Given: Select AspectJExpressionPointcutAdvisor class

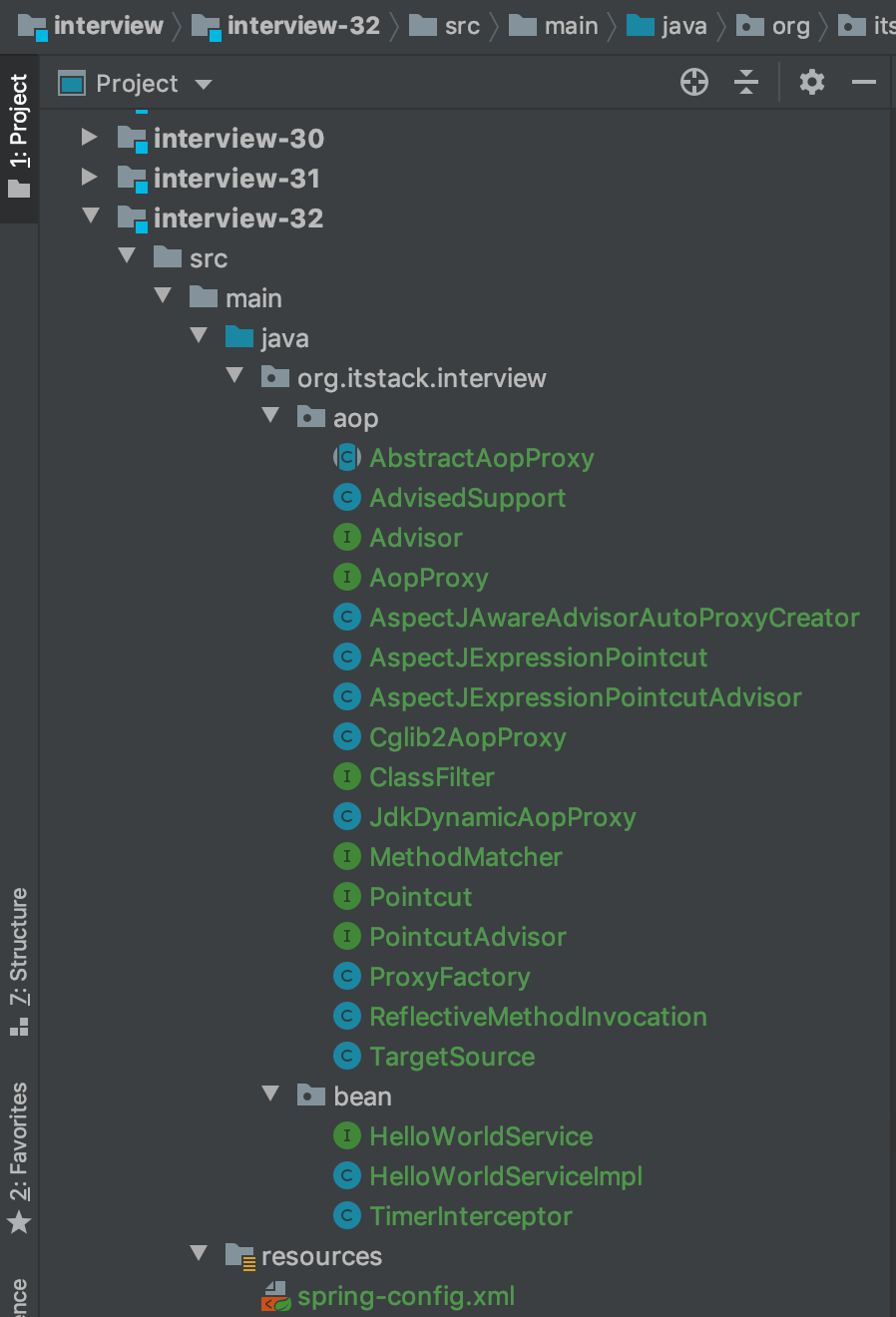Looking at the screenshot, I should coord(586,697).
